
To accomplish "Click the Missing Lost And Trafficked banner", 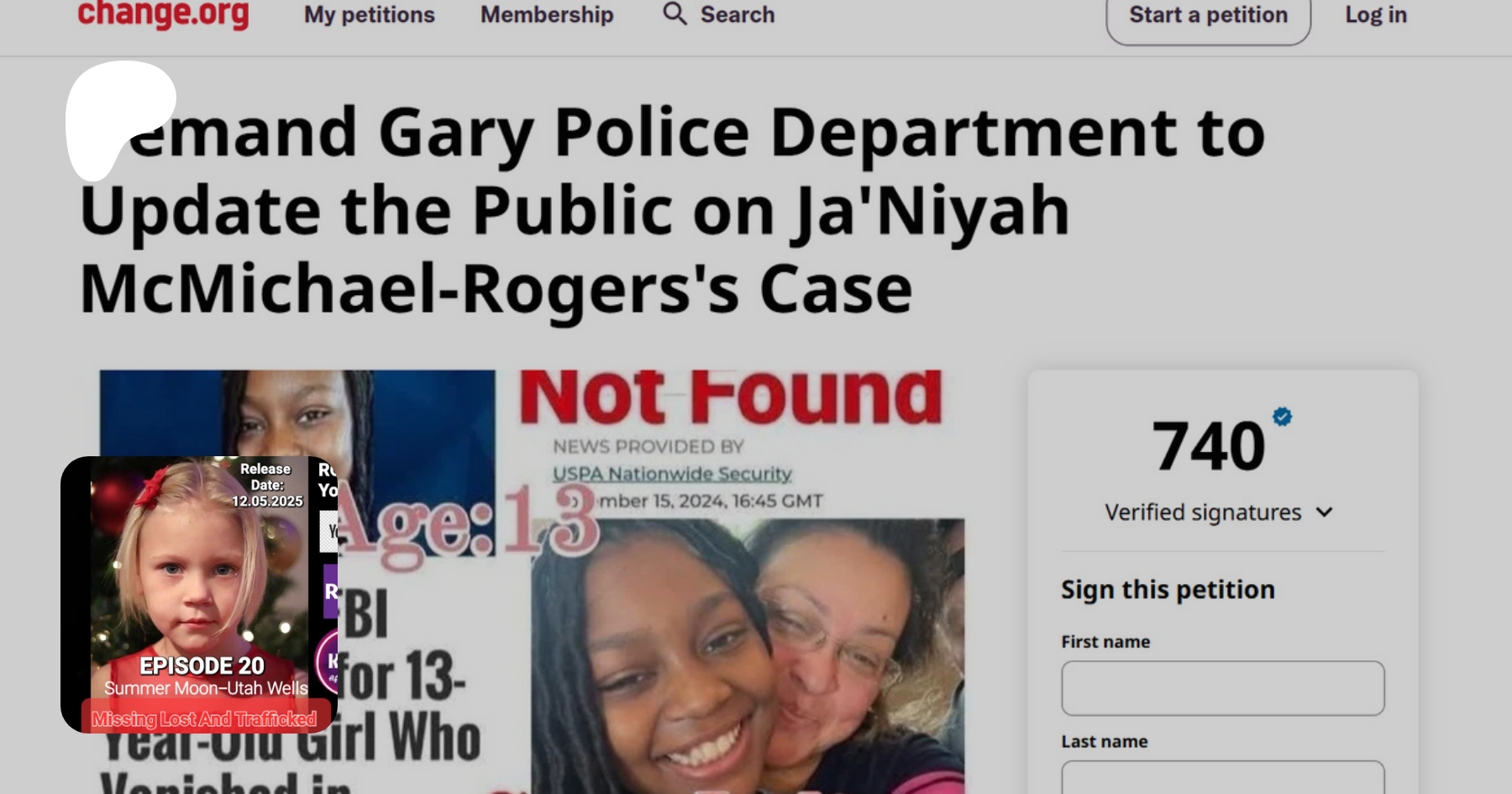I will (x=204, y=718).
